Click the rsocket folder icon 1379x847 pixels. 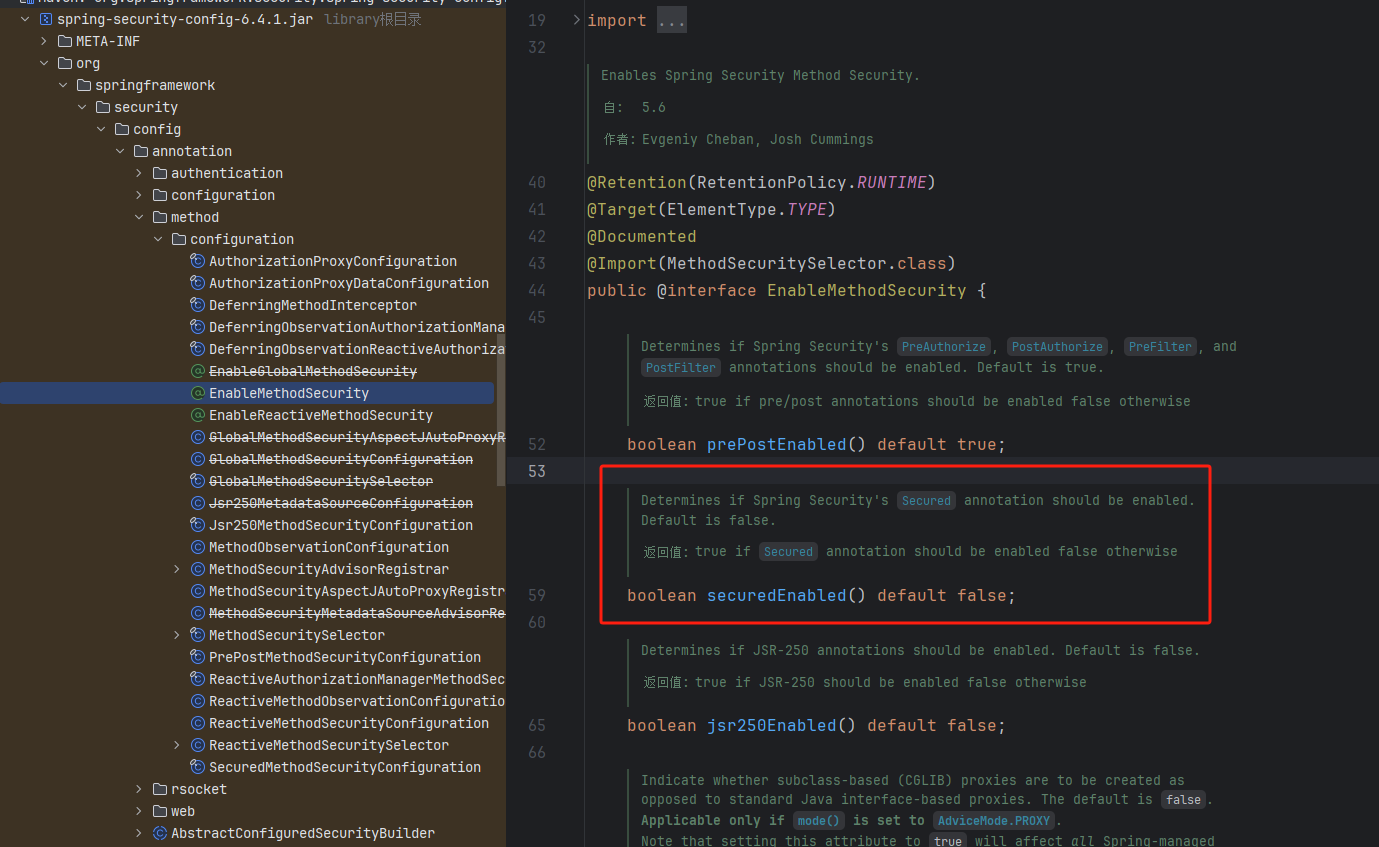(x=160, y=789)
